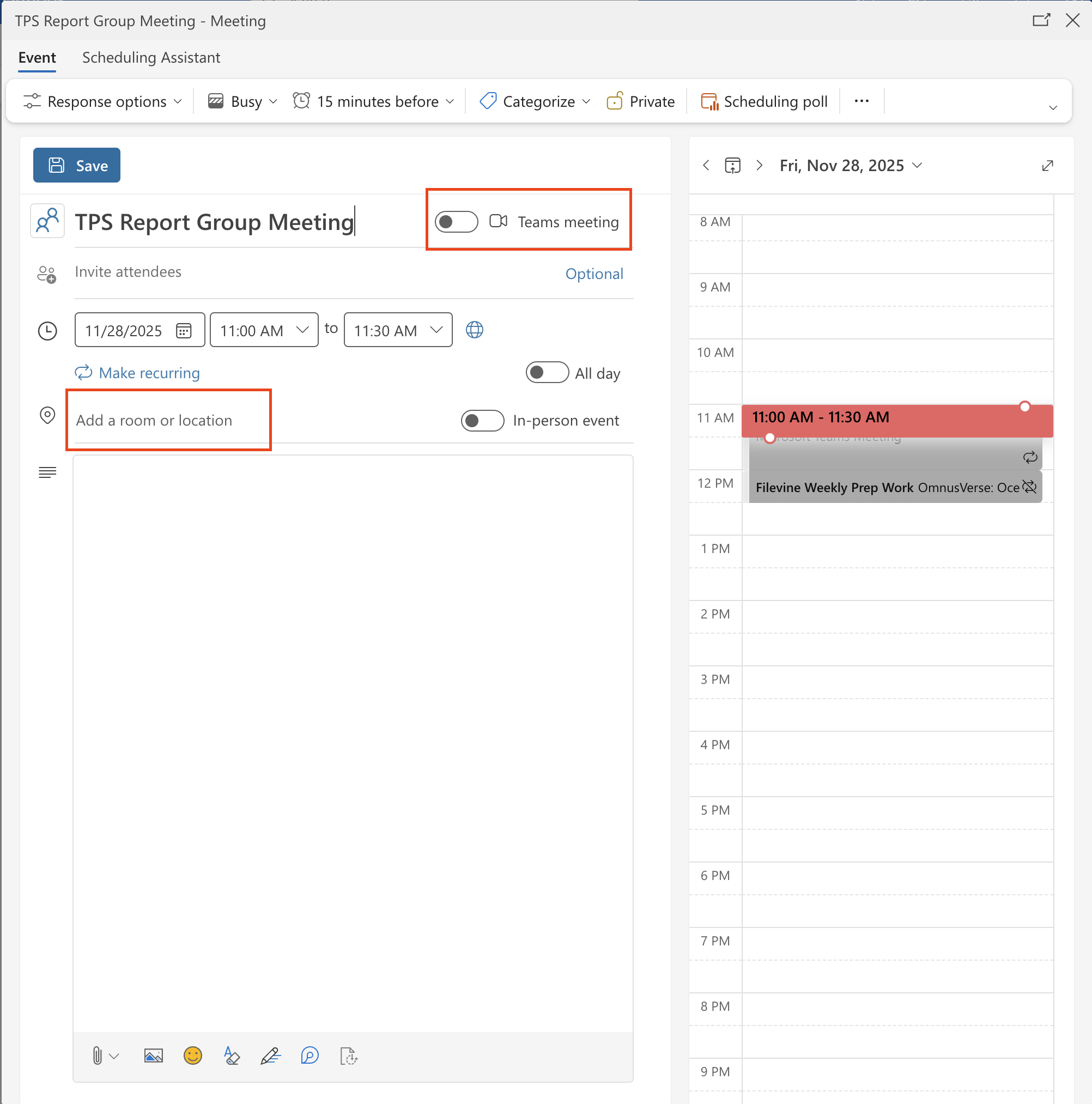The height and width of the screenshot is (1104, 1092).
Task: Toggle the In-person event switch
Action: point(482,421)
